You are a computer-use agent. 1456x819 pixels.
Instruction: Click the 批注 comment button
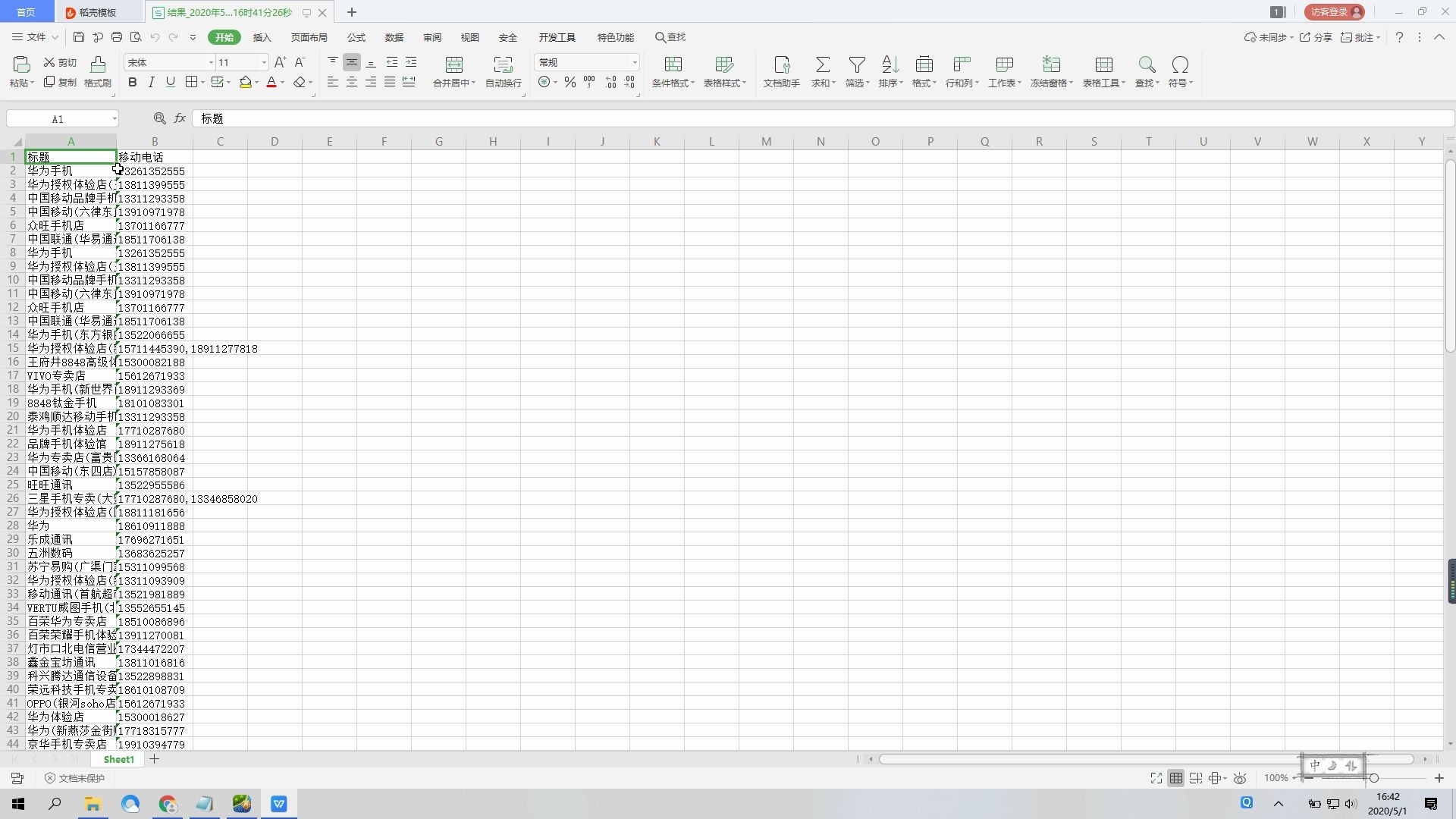point(1360,37)
